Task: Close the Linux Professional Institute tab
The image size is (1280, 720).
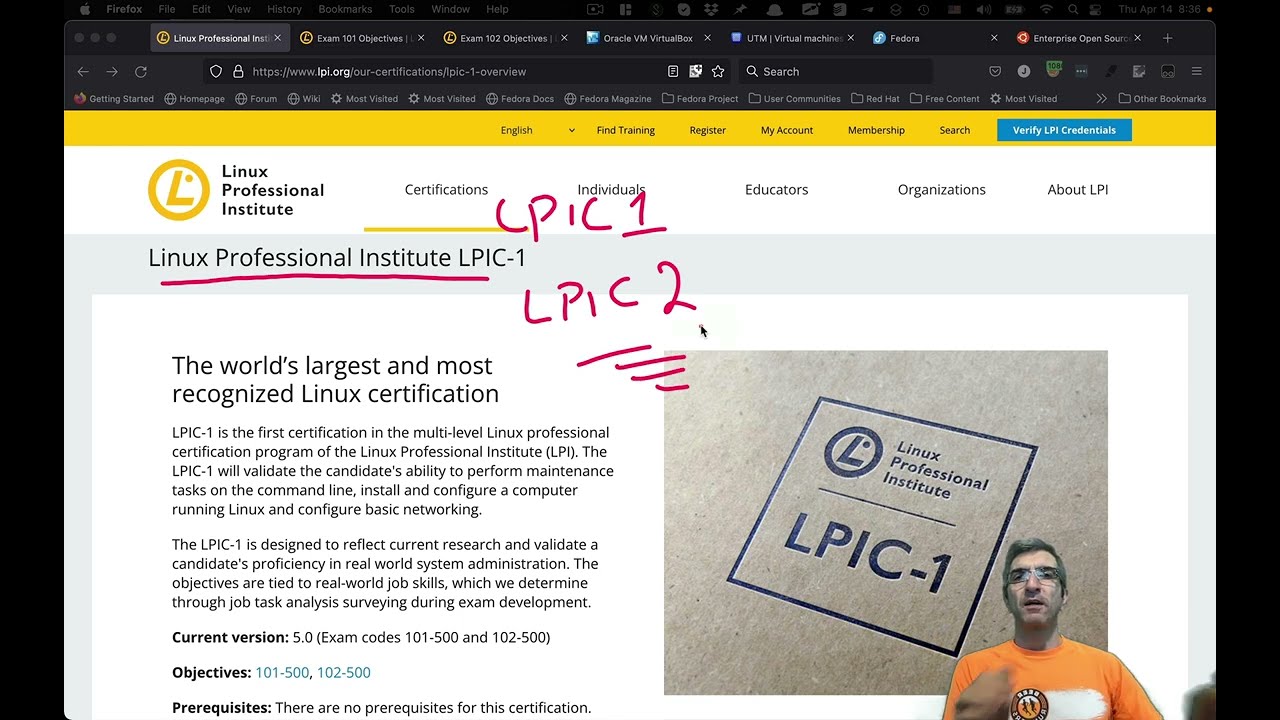Action: coord(278,38)
